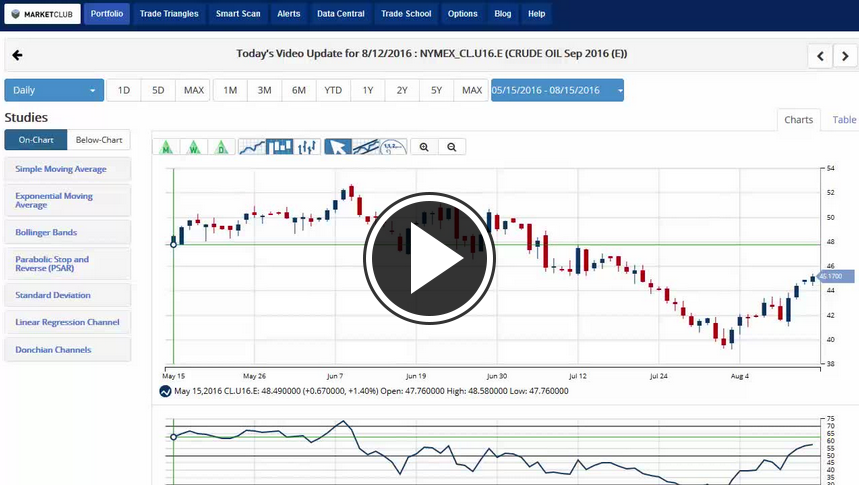Switch to line chart style
Viewport: 859px width, 485px height.
[x=252, y=147]
